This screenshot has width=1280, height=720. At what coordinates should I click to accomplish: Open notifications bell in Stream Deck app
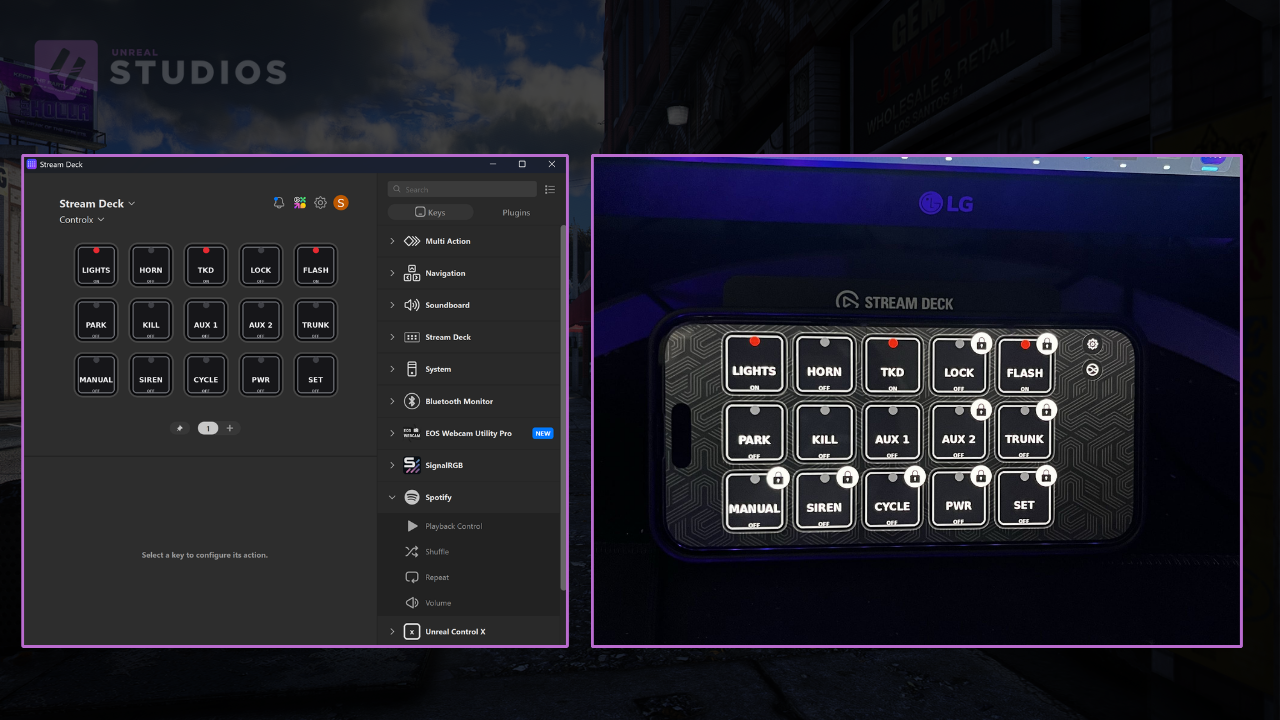pos(279,203)
